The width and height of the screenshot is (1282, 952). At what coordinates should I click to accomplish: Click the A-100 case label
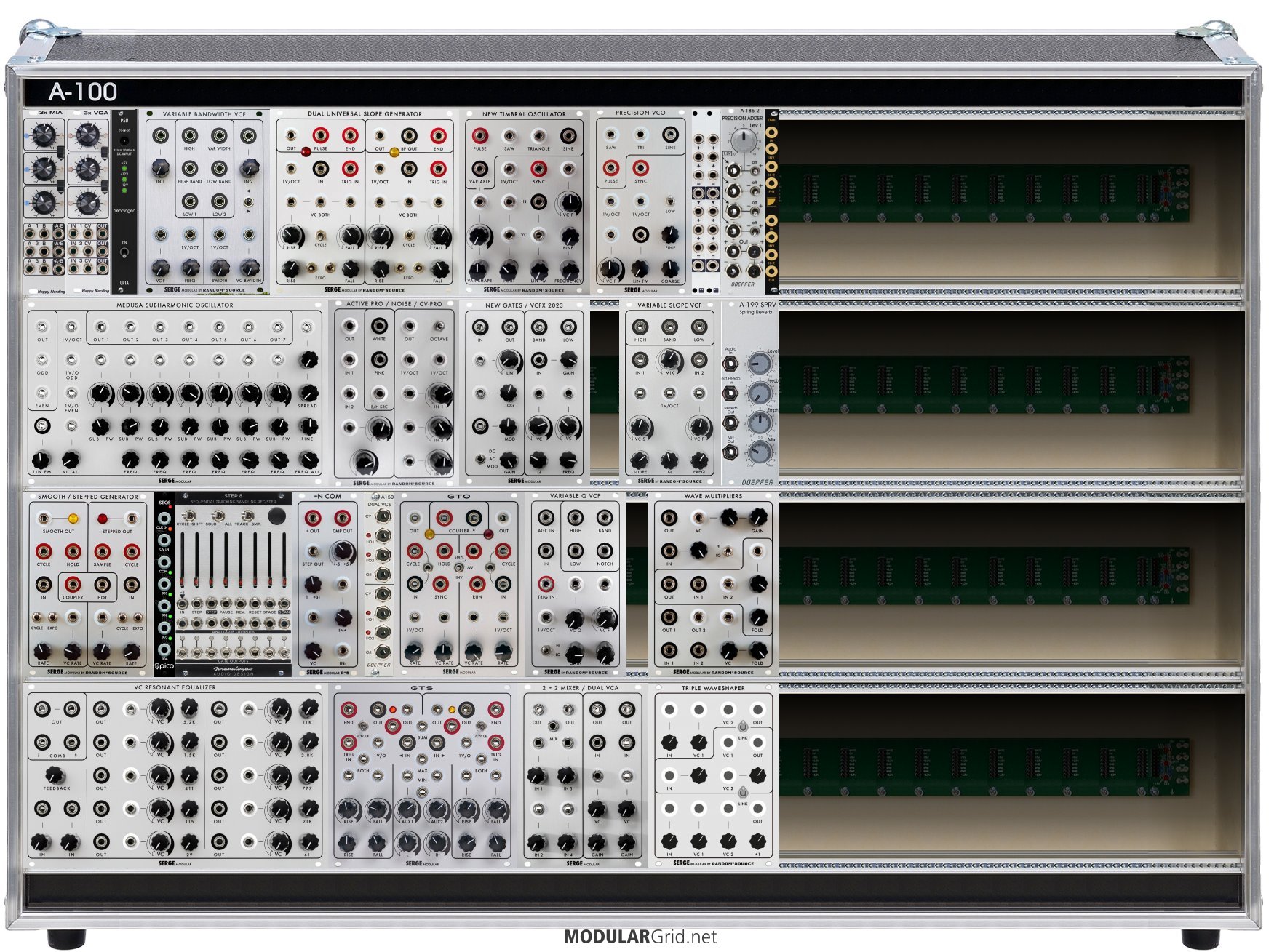pyautogui.click(x=83, y=92)
